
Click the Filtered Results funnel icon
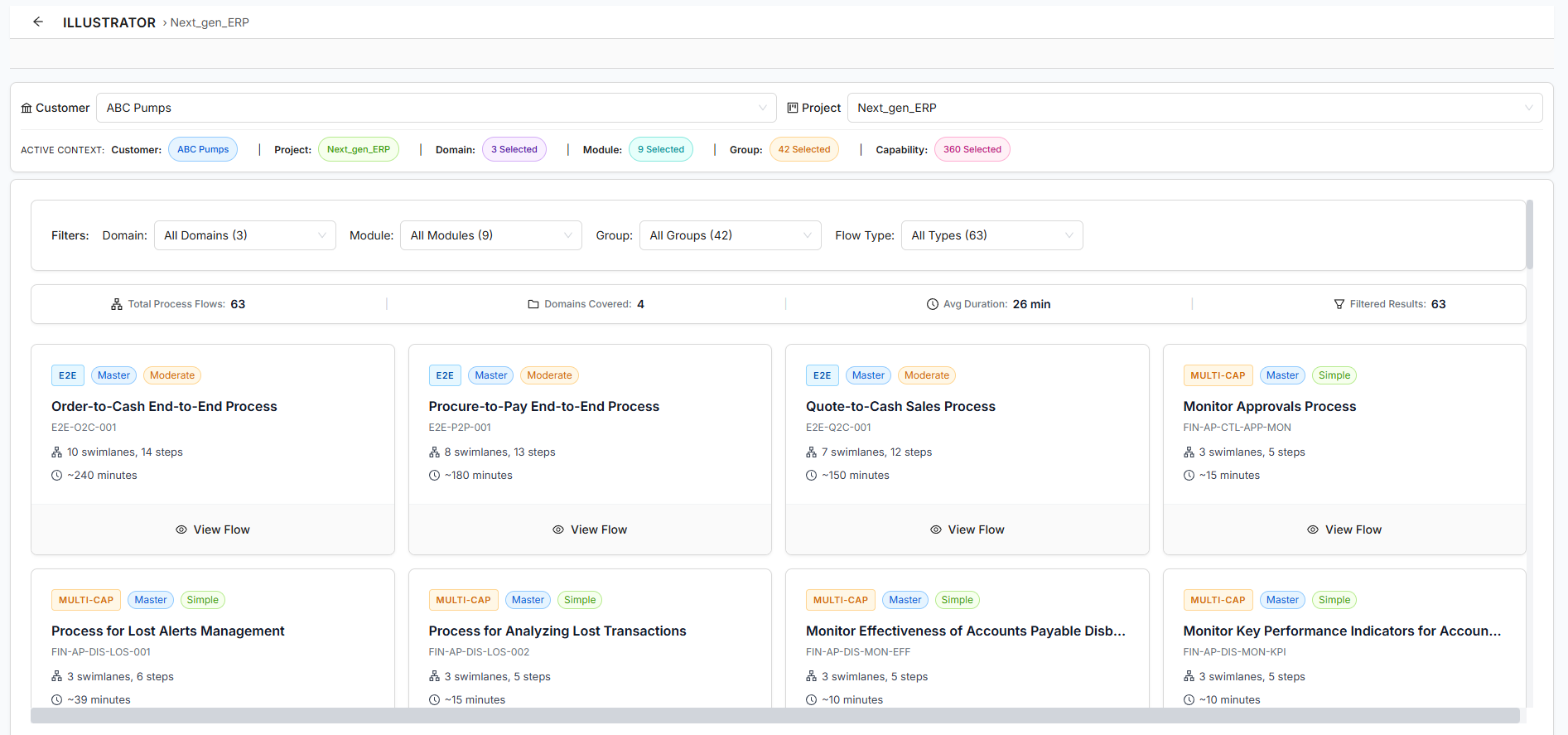click(1339, 305)
